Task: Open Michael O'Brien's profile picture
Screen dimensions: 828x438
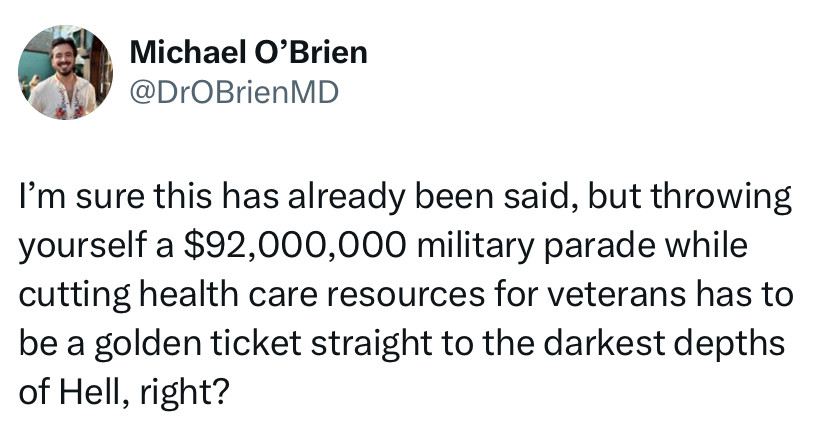Action: pos(65,72)
